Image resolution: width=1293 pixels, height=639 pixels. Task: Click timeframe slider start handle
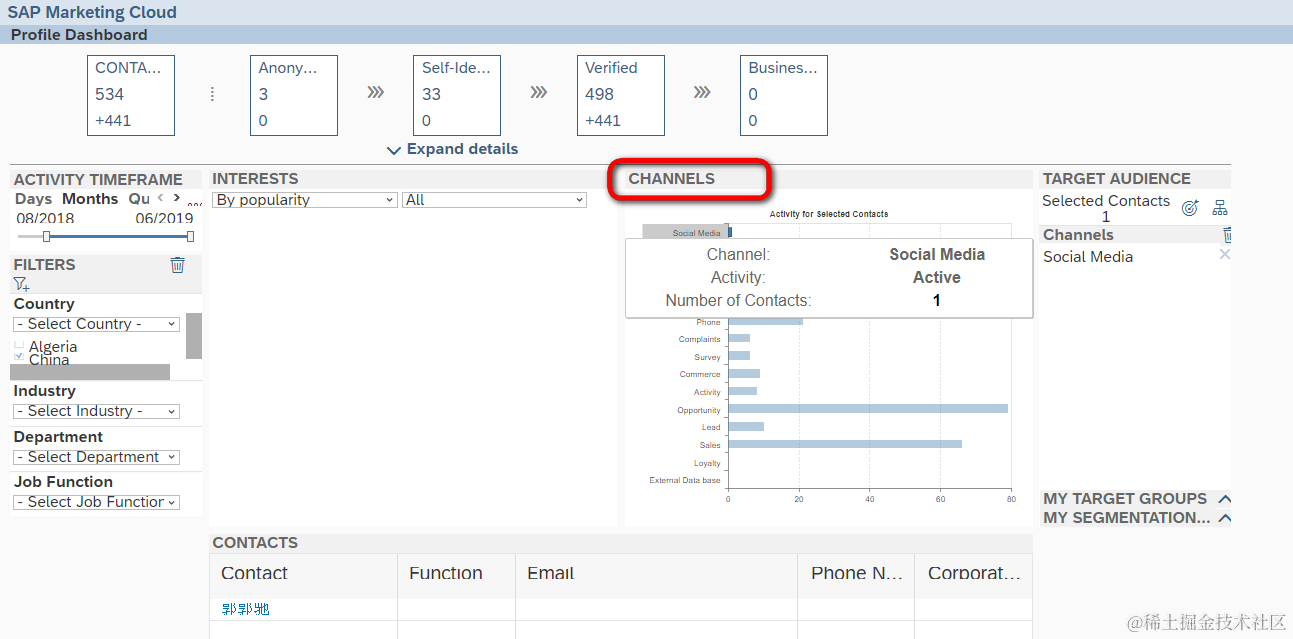[46, 236]
